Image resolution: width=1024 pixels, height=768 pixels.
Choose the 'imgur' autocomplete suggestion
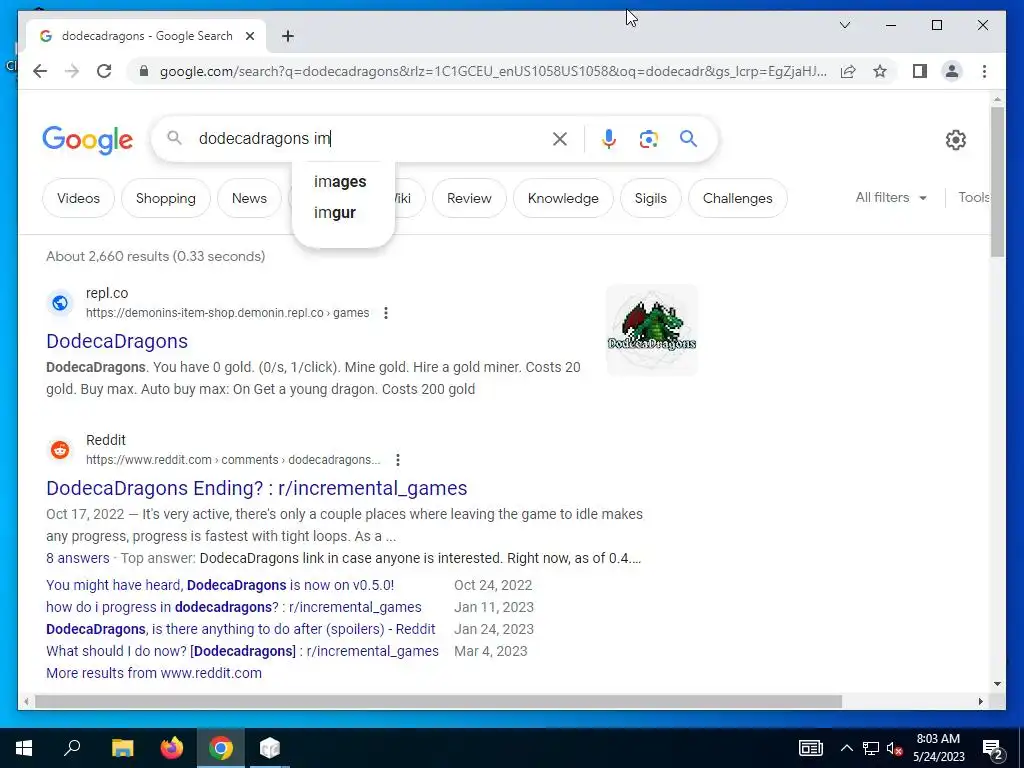[335, 213]
